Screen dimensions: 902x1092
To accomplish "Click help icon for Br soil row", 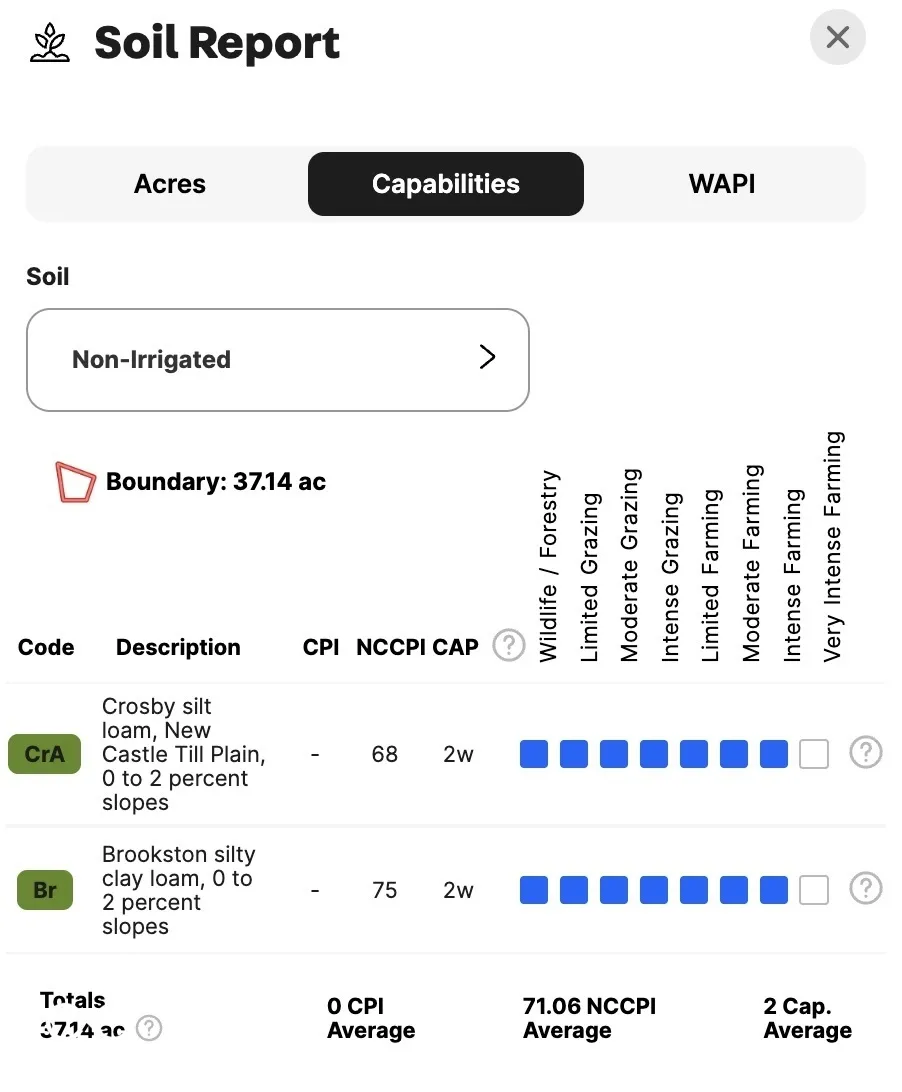I will 865,889.
